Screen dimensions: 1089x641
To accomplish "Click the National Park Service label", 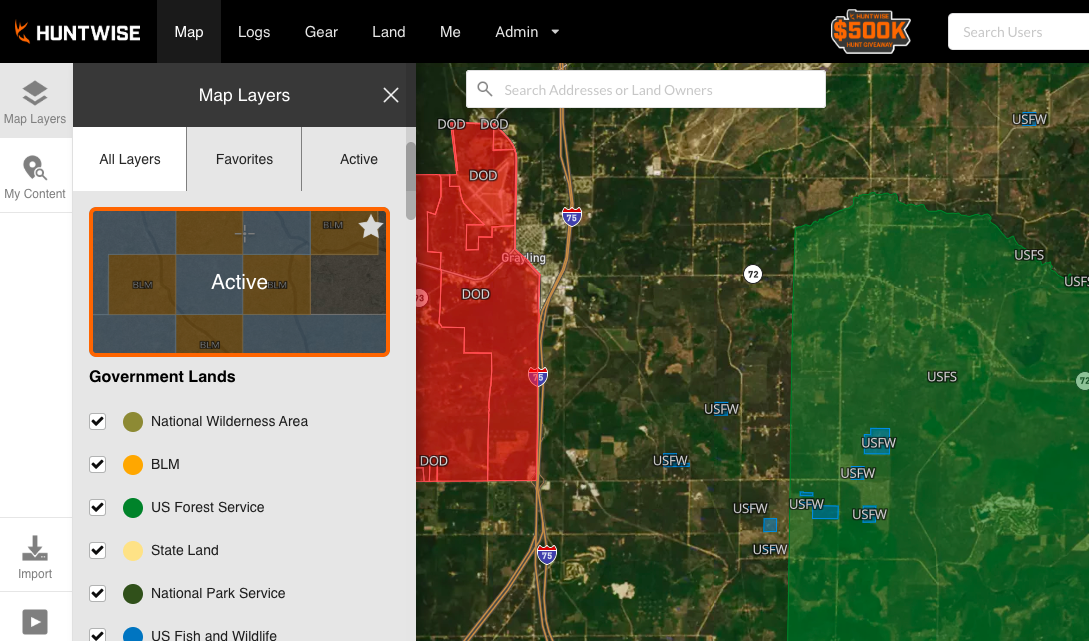I will coord(218,594).
